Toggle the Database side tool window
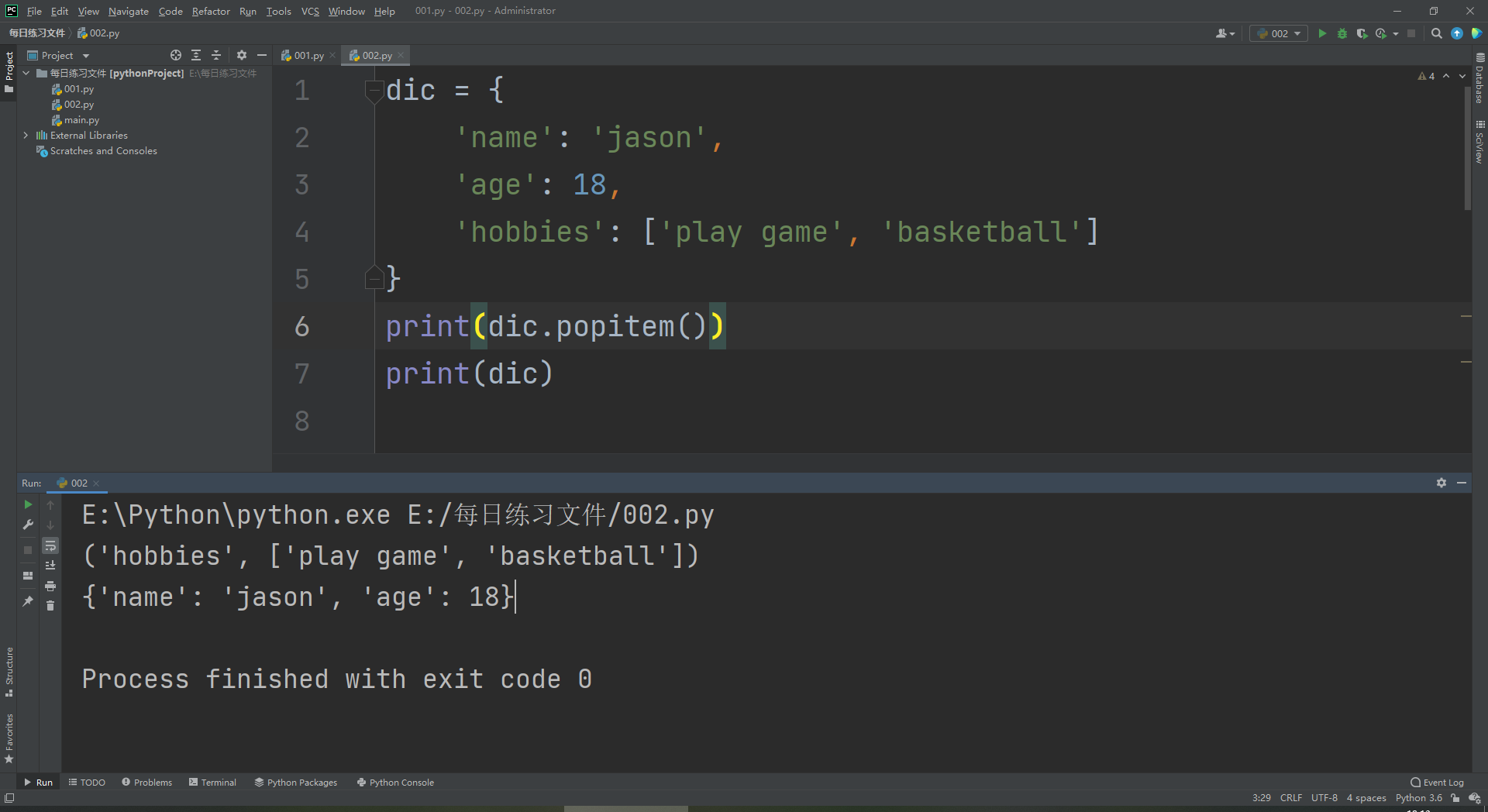Image resolution: width=1488 pixels, height=812 pixels. 1479,78
